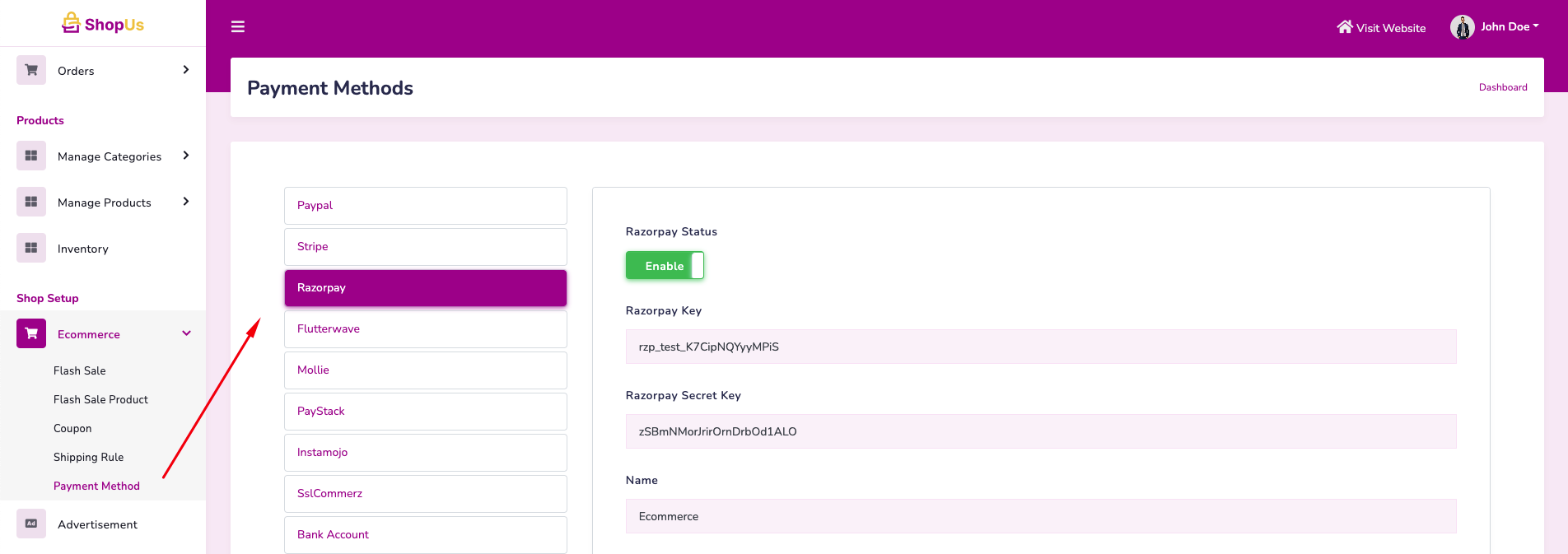Click the Orders cart icon

pyautogui.click(x=31, y=70)
